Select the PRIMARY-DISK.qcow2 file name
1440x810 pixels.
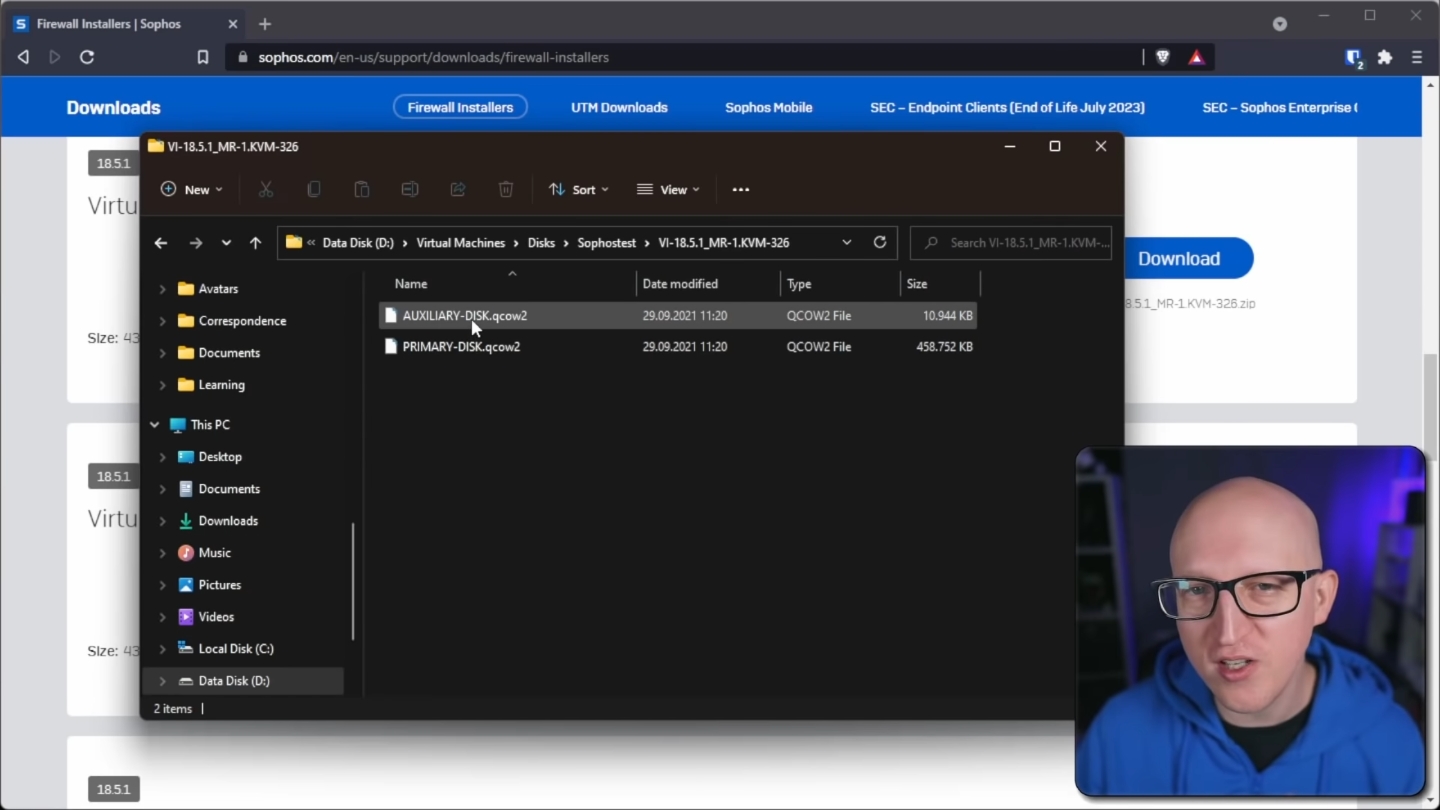[x=461, y=346]
